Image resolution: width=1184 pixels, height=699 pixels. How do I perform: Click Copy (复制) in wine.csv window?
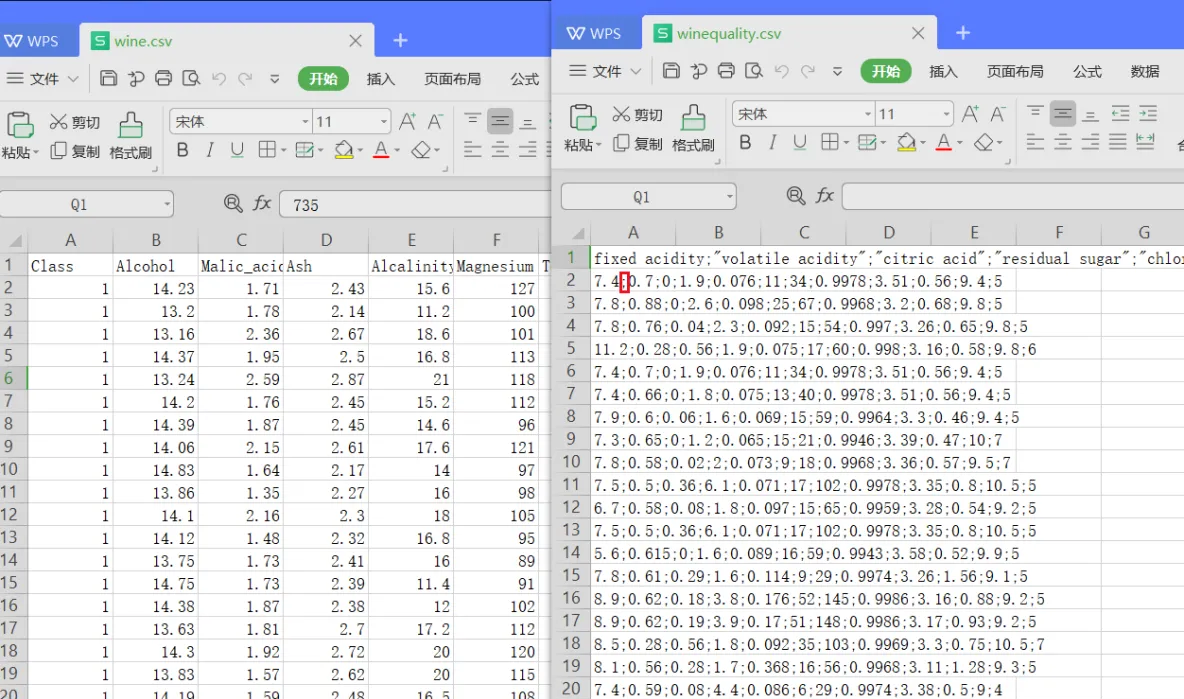pos(75,151)
